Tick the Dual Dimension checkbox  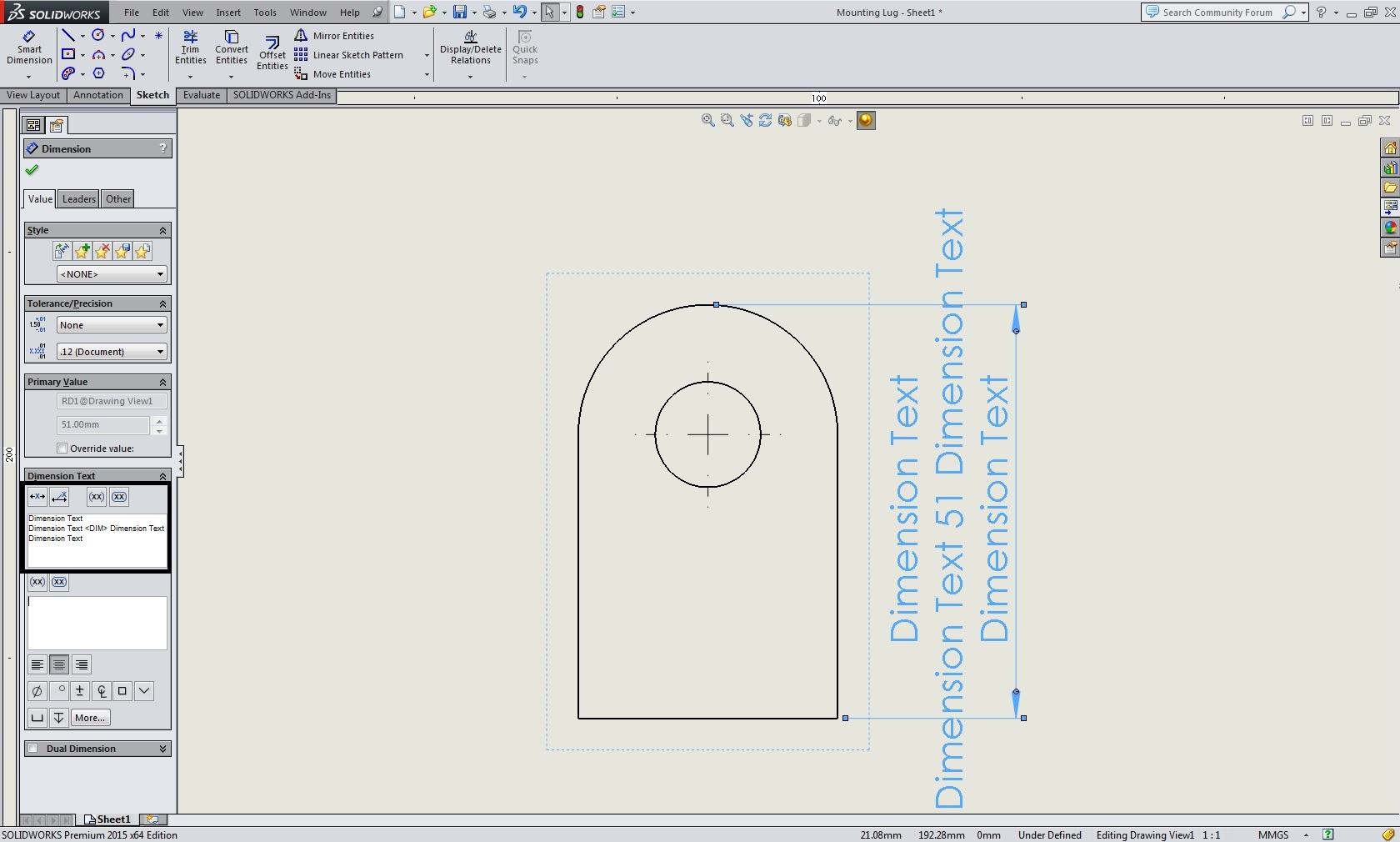(x=33, y=749)
